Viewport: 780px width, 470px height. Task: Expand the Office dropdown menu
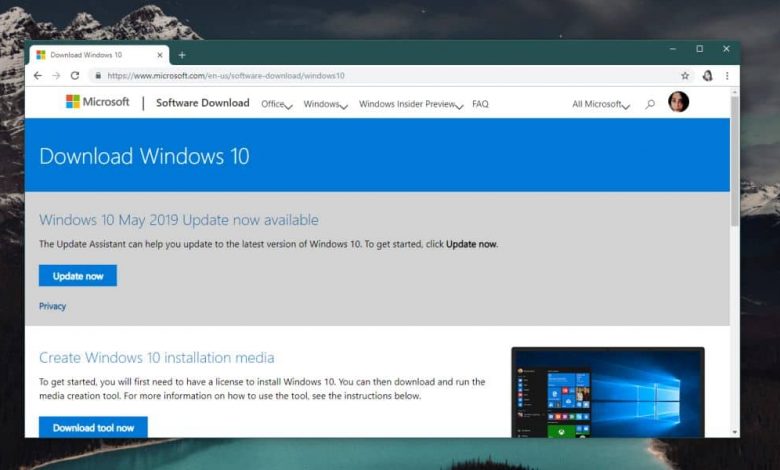(277, 104)
